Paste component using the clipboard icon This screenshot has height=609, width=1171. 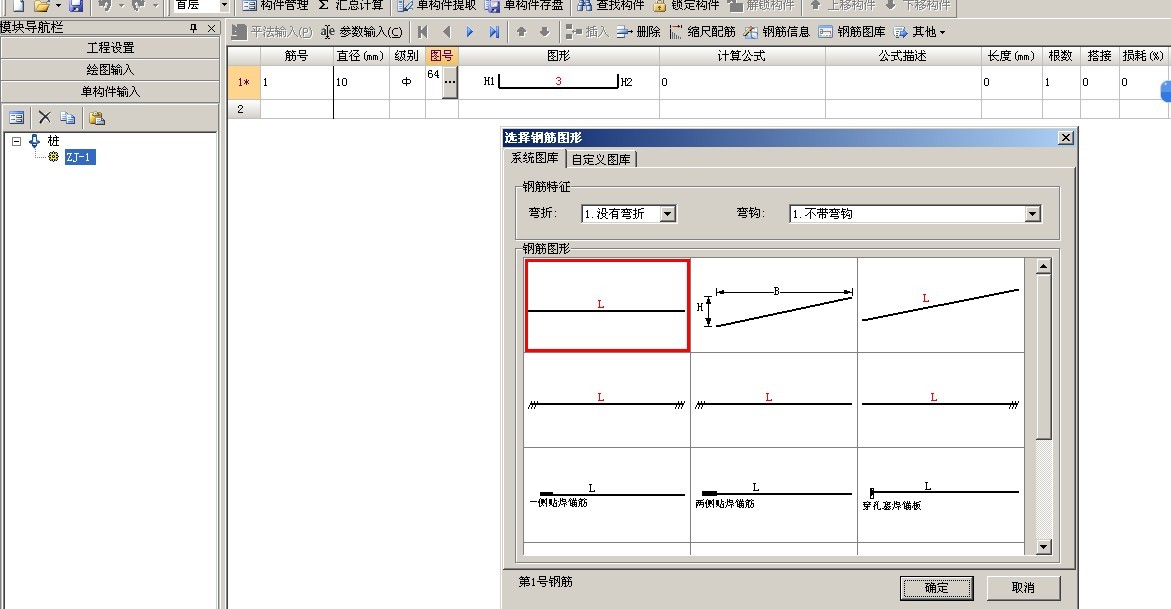click(x=96, y=117)
